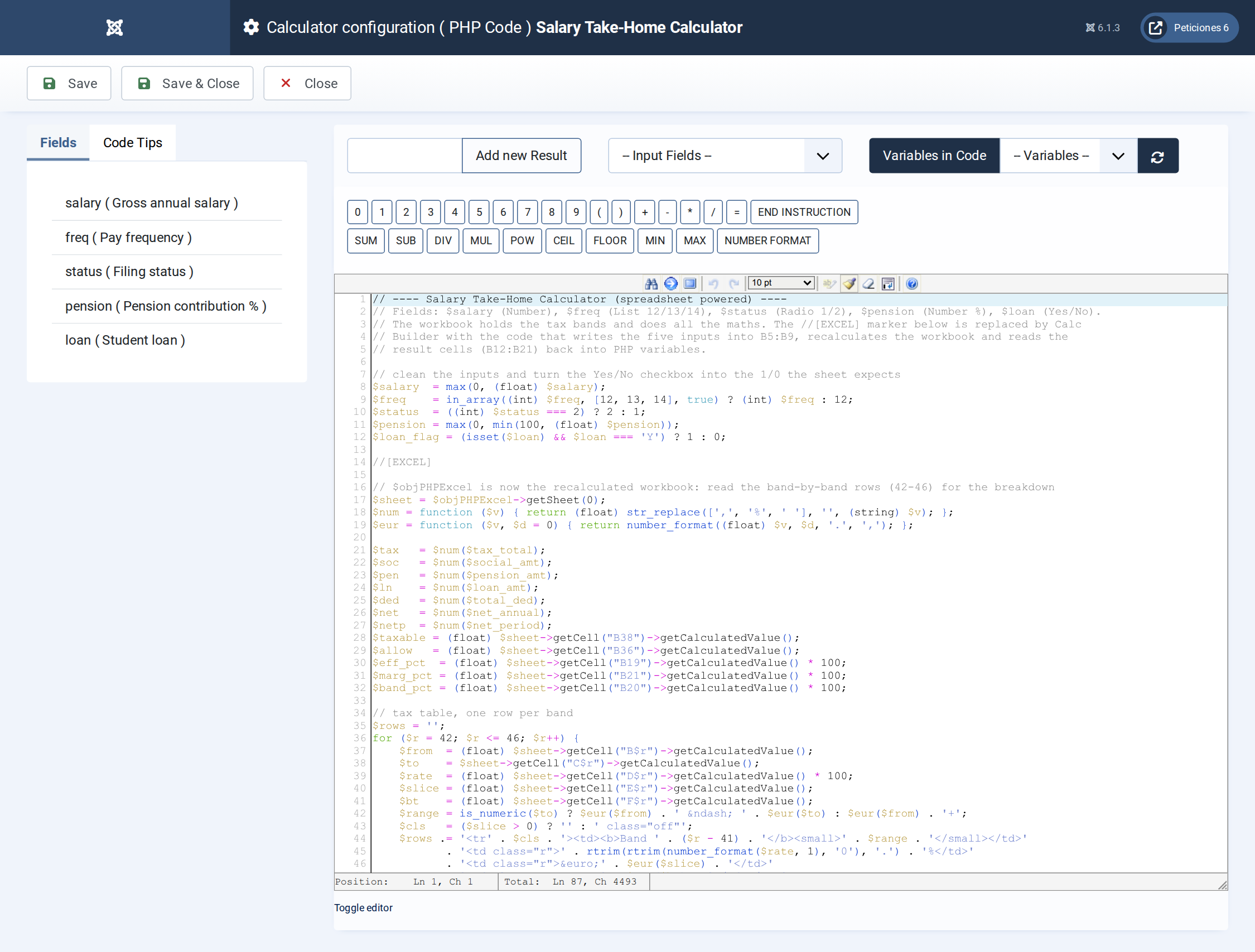Click the Add new Result button

(521, 156)
